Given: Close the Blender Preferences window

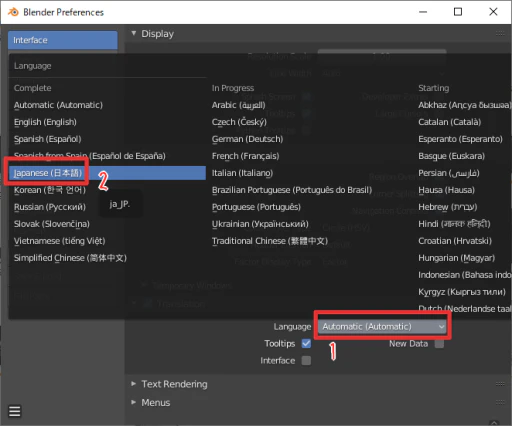Looking at the screenshot, I should 493,12.
